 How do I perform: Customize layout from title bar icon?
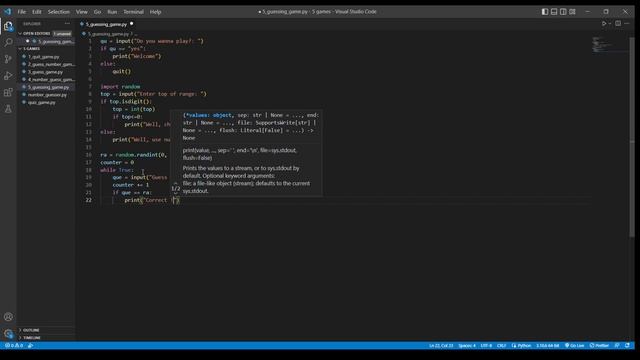point(572,12)
